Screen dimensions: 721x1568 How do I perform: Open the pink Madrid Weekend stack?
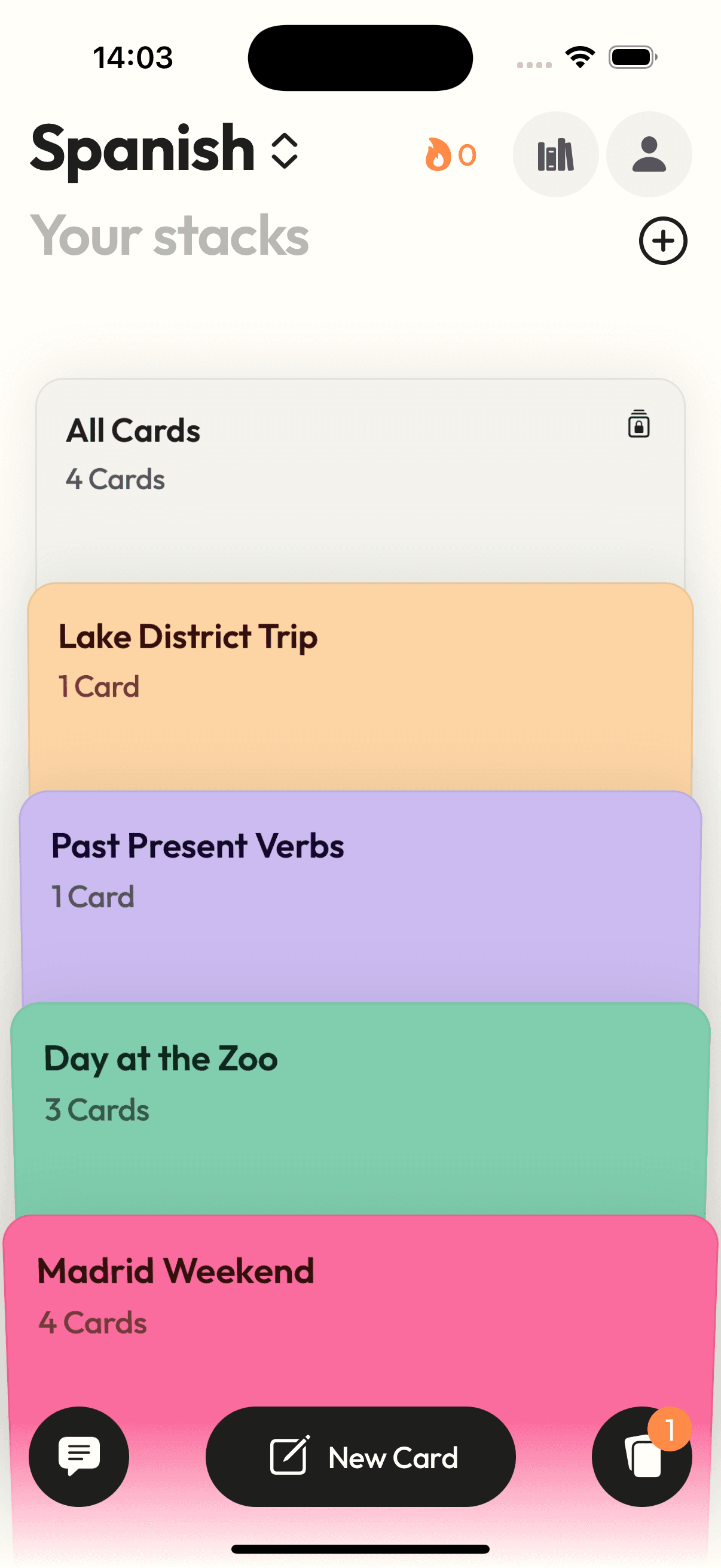point(360,1308)
